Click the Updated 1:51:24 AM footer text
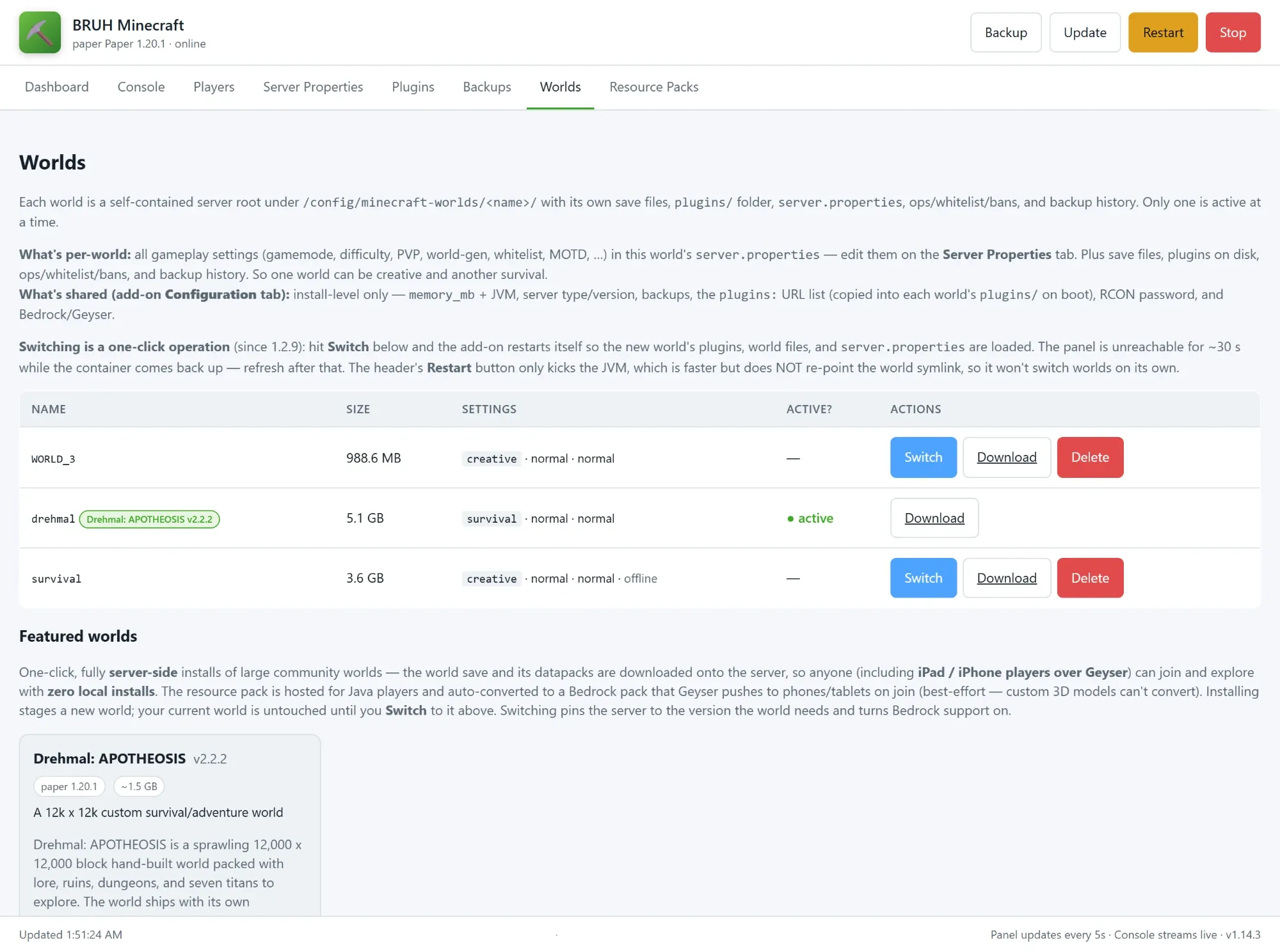 70,935
